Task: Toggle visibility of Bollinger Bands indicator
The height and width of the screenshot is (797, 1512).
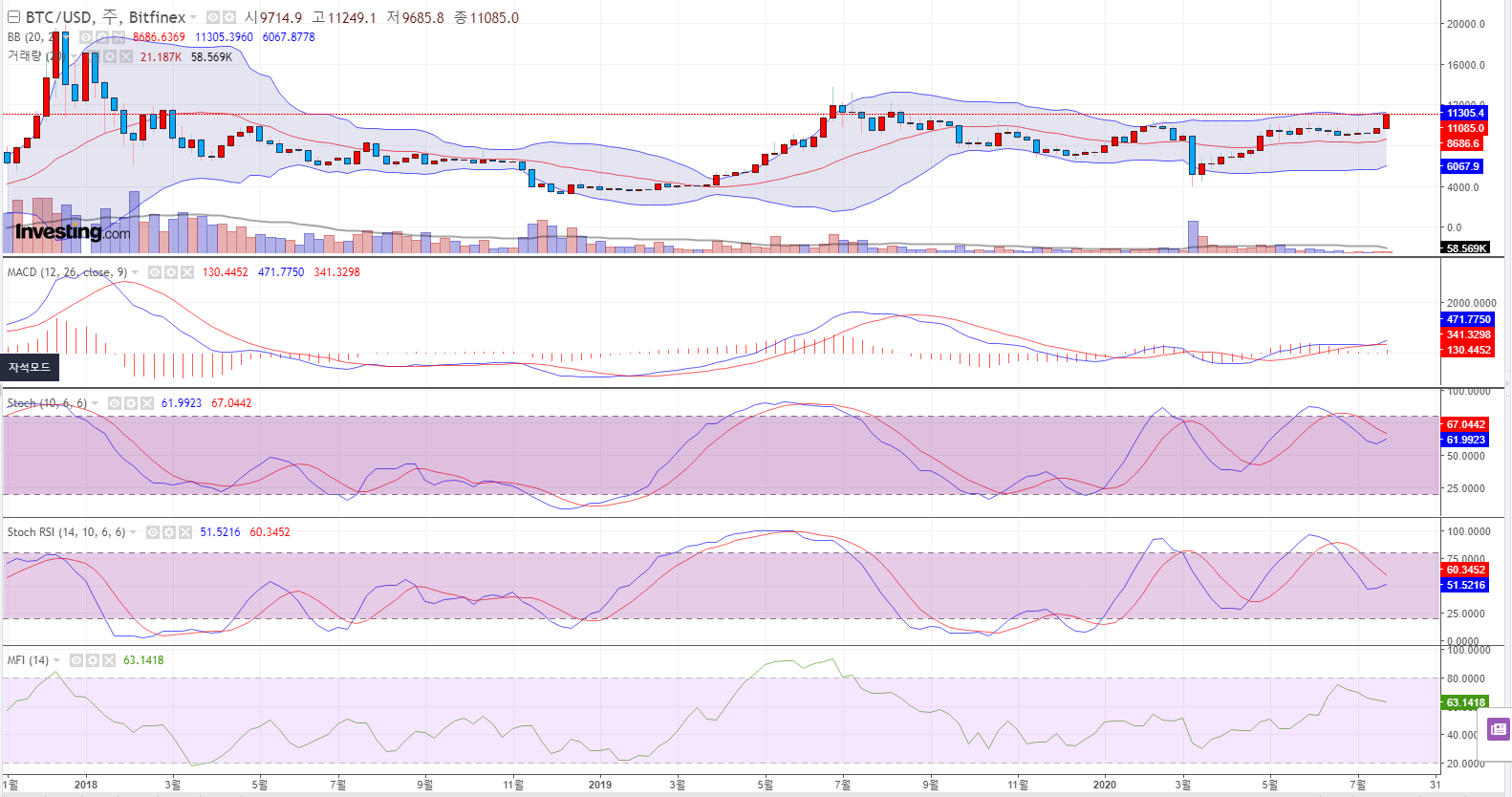Action: coord(86,37)
